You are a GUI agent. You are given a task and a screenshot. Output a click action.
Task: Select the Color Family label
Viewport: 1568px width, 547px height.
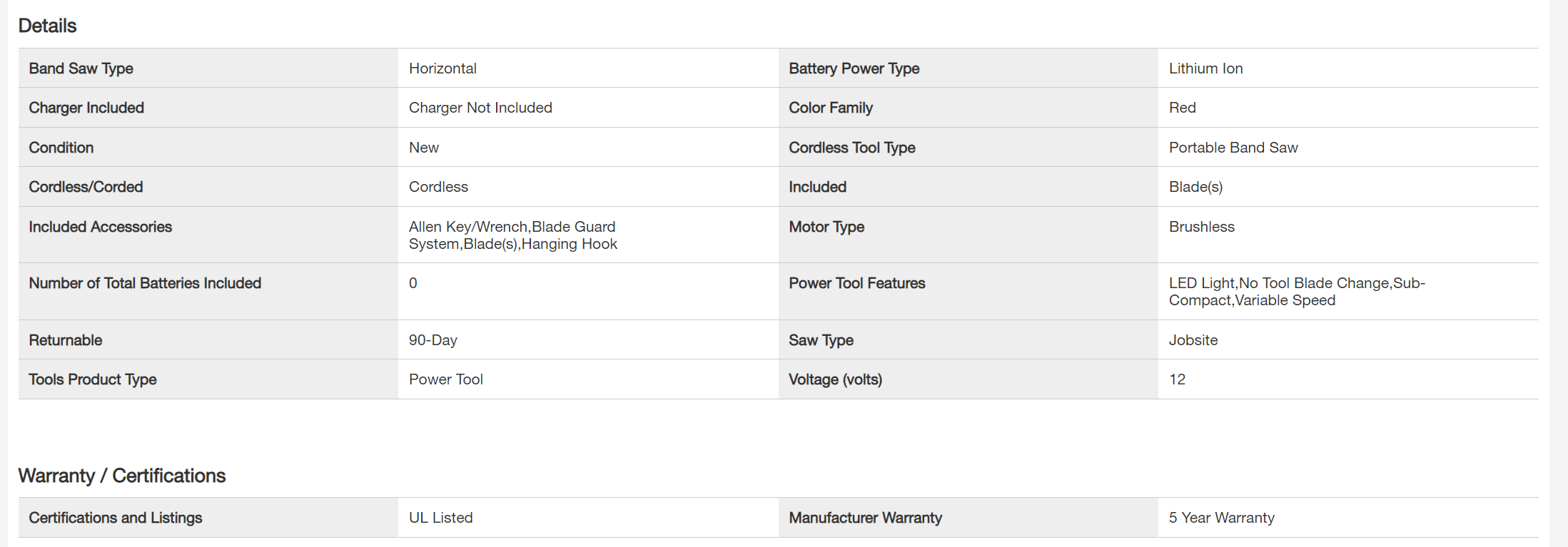(x=830, y=108)
